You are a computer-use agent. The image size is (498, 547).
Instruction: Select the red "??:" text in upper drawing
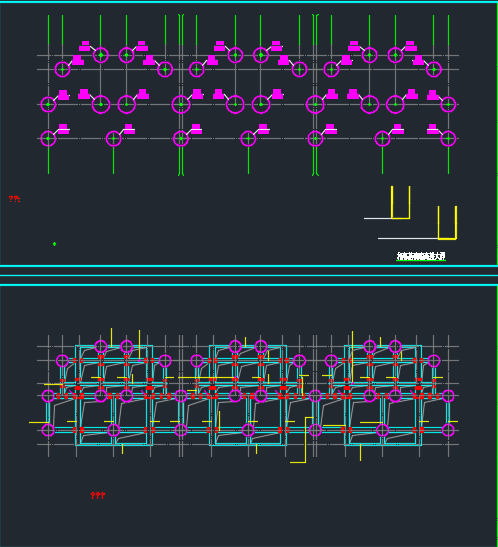pos(14,199)
